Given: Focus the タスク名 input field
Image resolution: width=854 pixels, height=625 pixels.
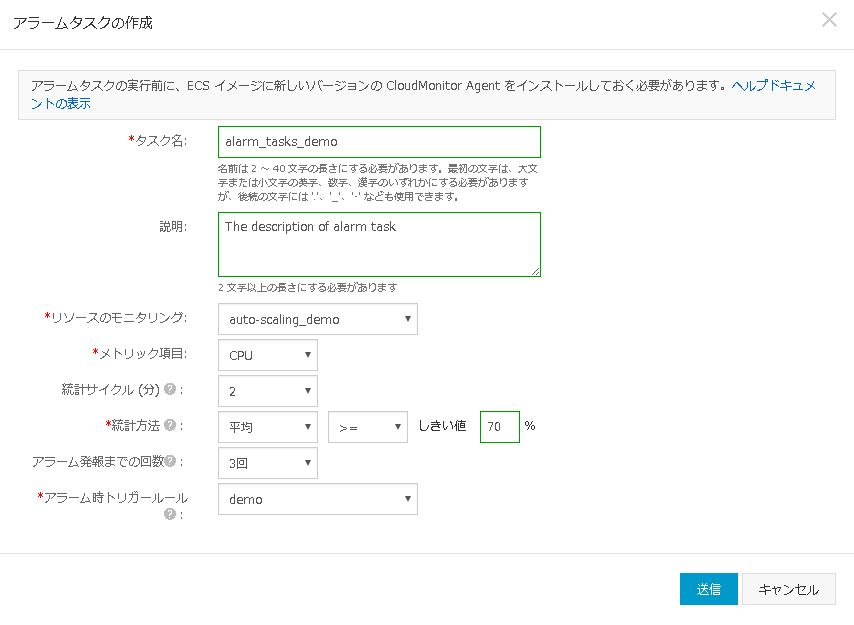Looking at the screenshot, I should (x=379, y=141).
